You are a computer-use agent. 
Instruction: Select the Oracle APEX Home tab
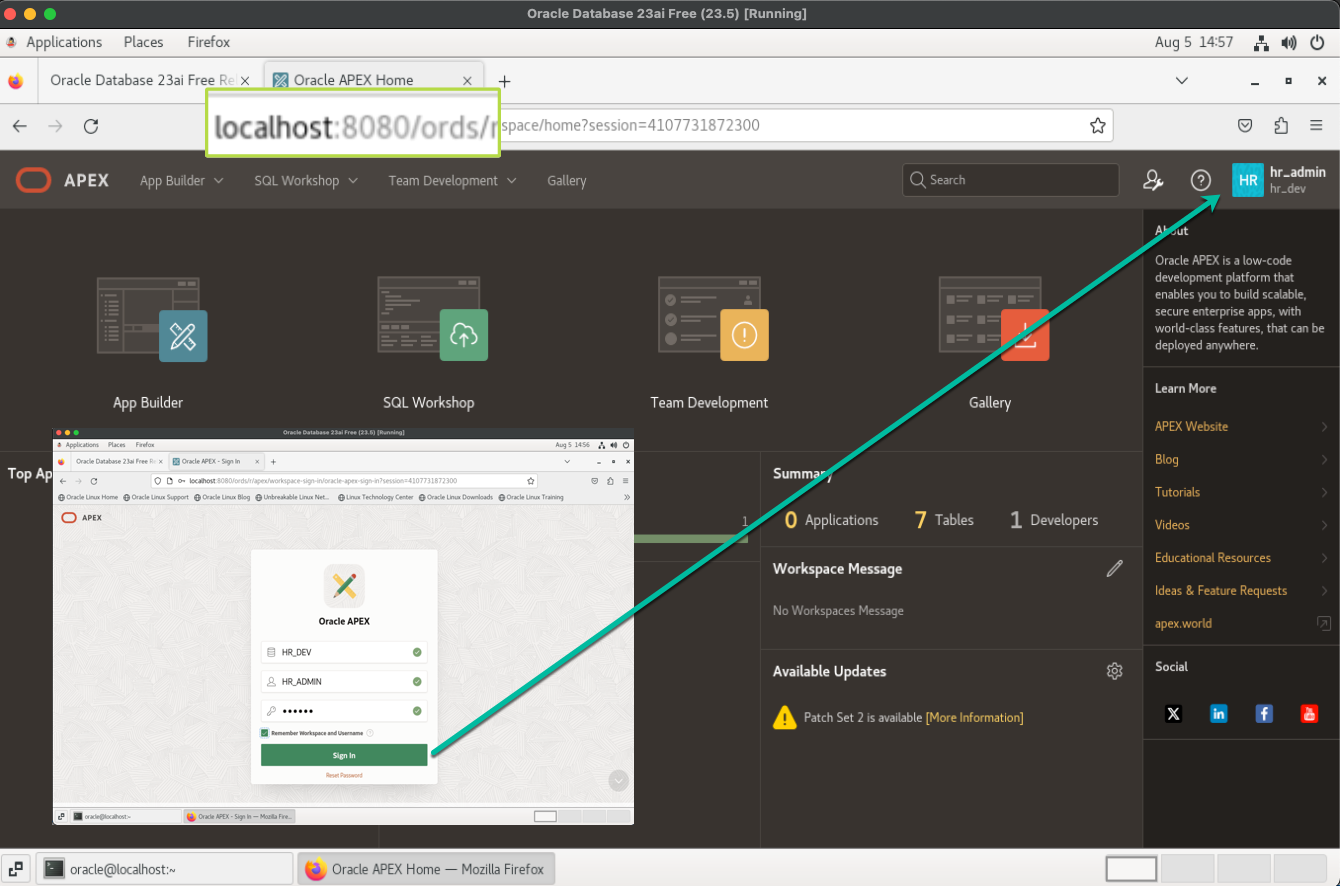(x=374, y=81)
